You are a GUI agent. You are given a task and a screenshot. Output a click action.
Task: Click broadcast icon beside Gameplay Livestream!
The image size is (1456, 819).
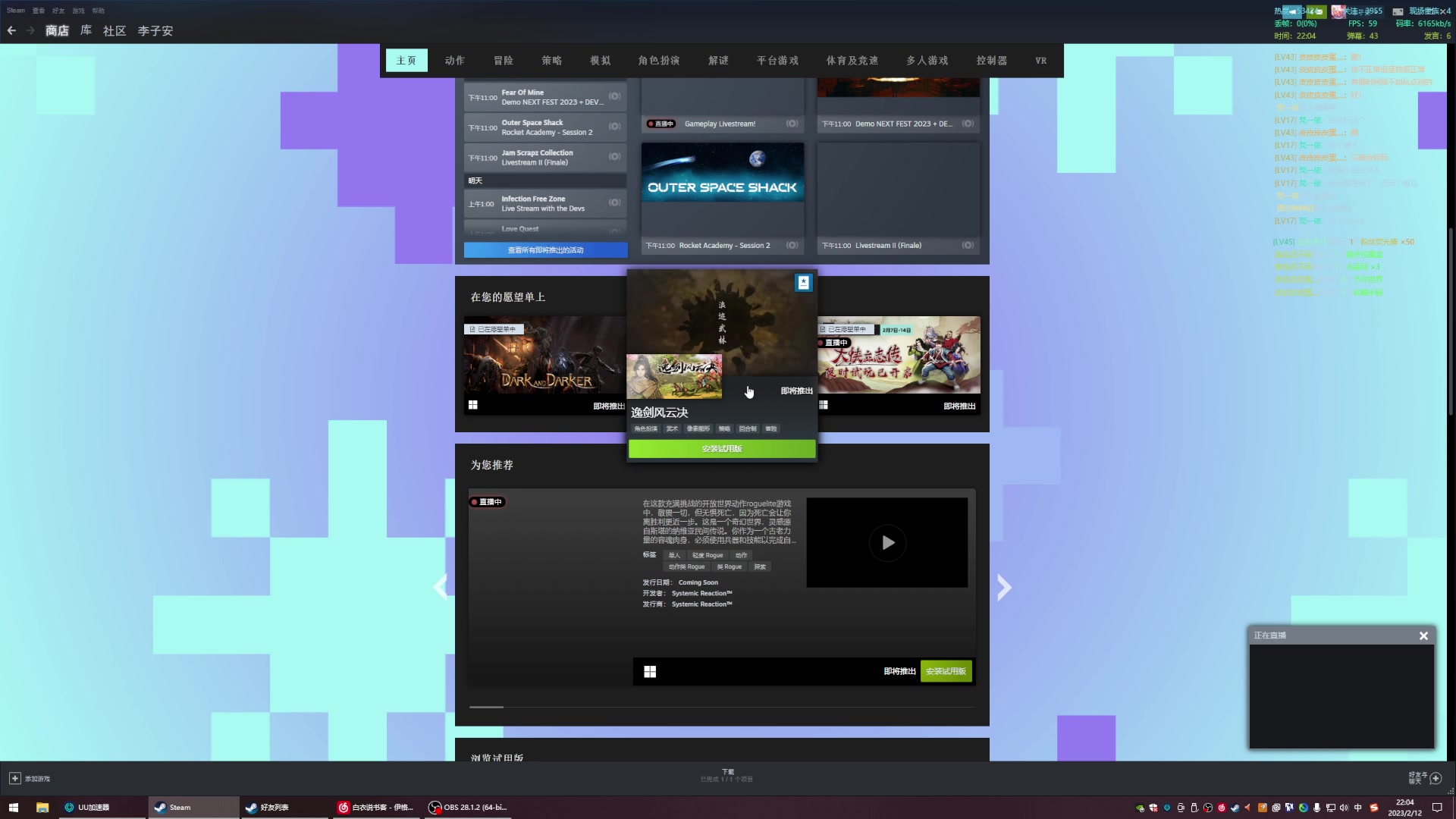(x=792, y=124)
